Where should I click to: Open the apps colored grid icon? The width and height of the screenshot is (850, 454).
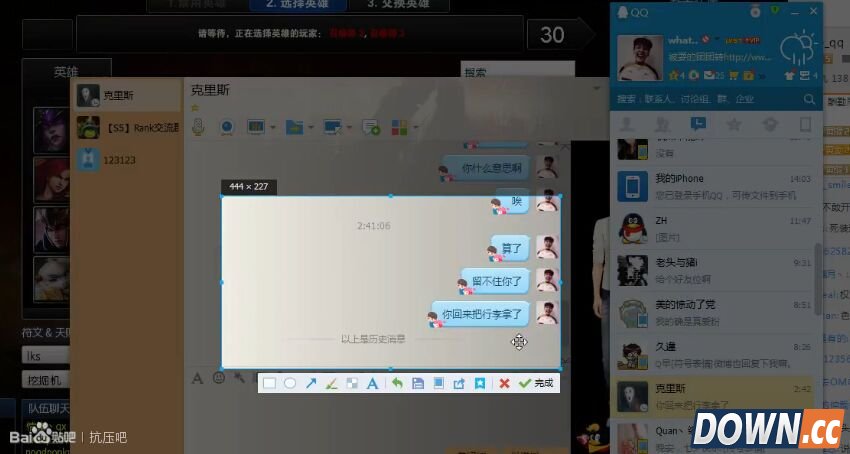[400, 127]
